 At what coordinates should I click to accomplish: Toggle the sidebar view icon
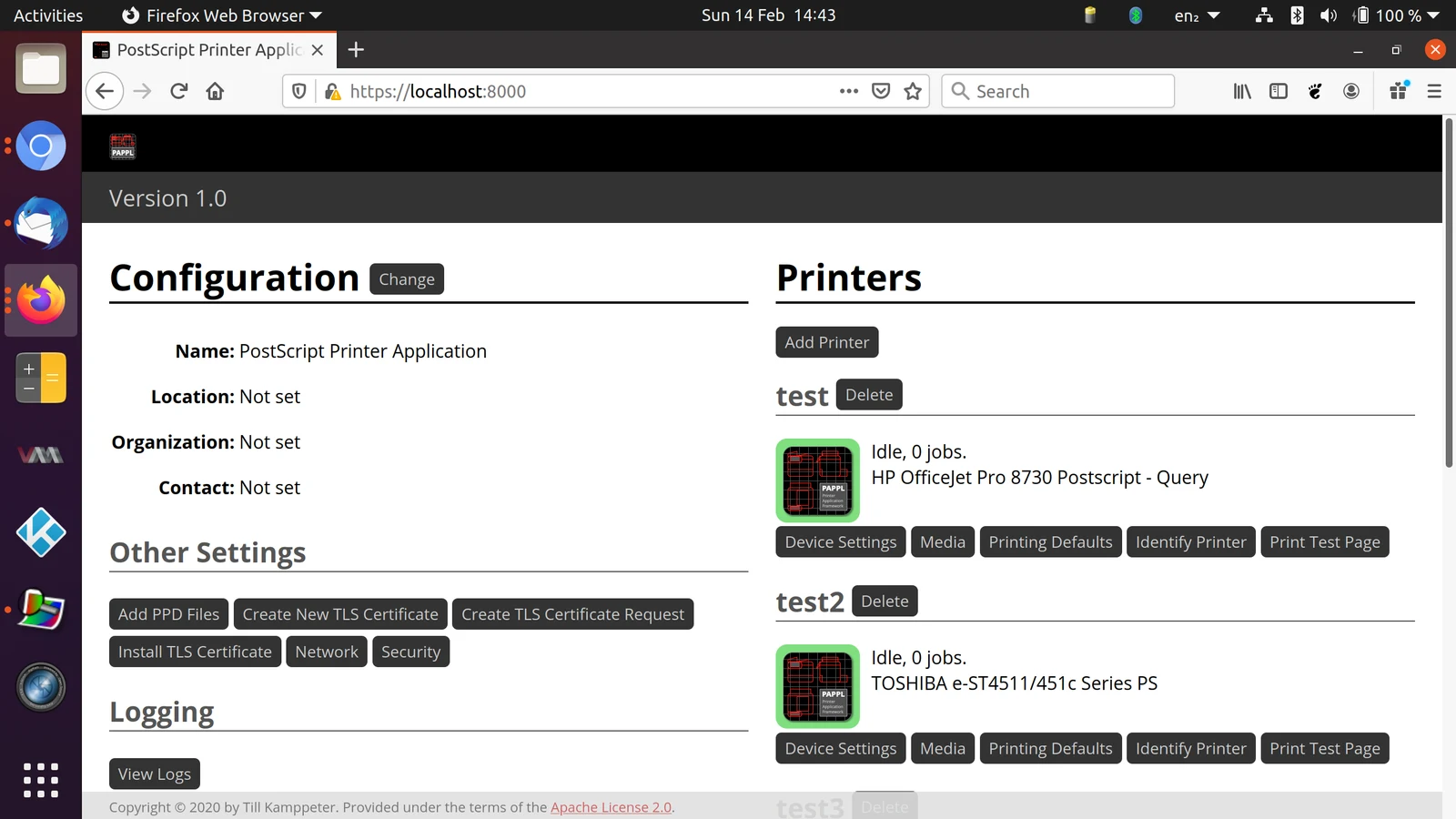click(1279, 91)
